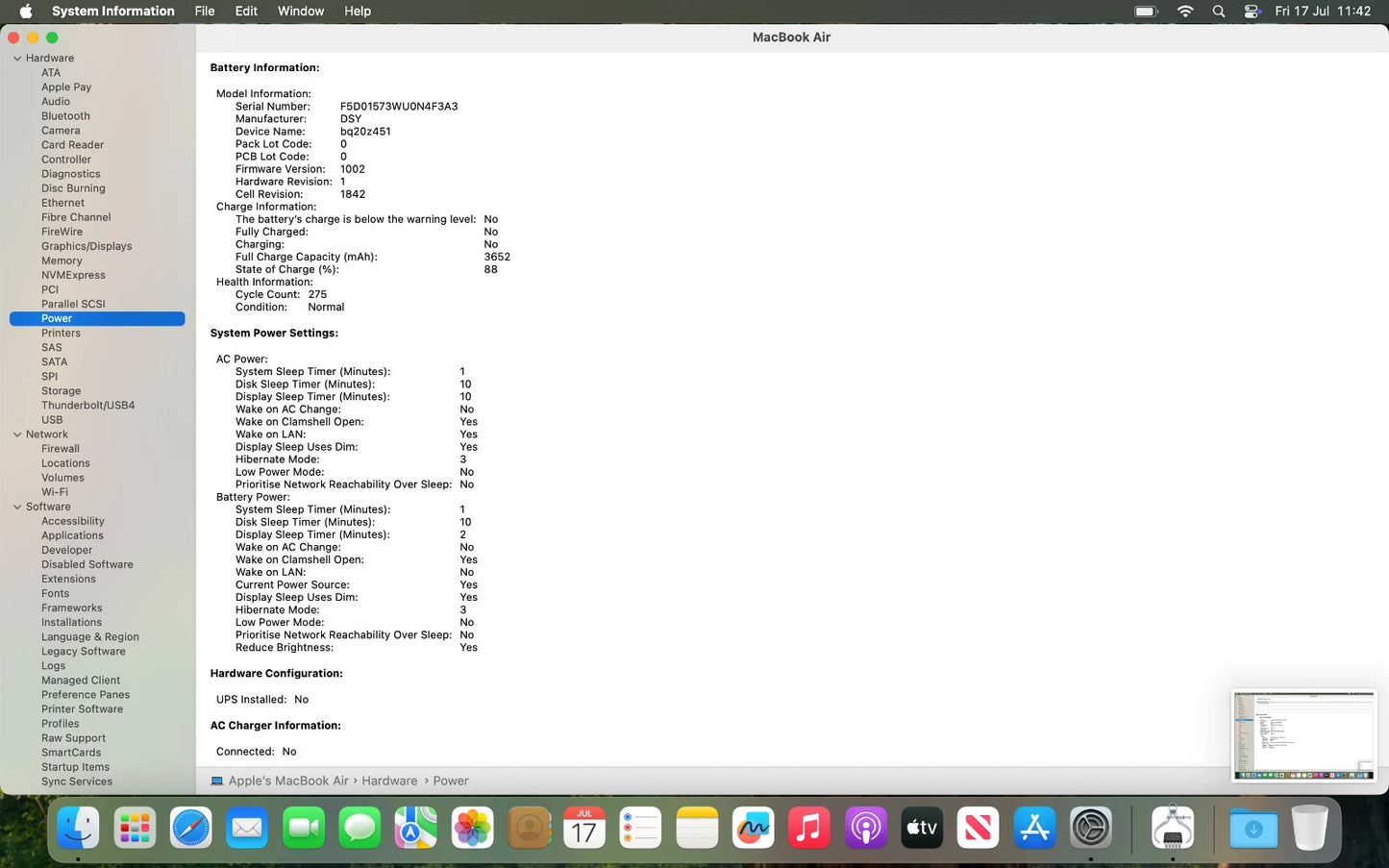
Task: Open the Apple menu
Action: [x=26, y=12]
